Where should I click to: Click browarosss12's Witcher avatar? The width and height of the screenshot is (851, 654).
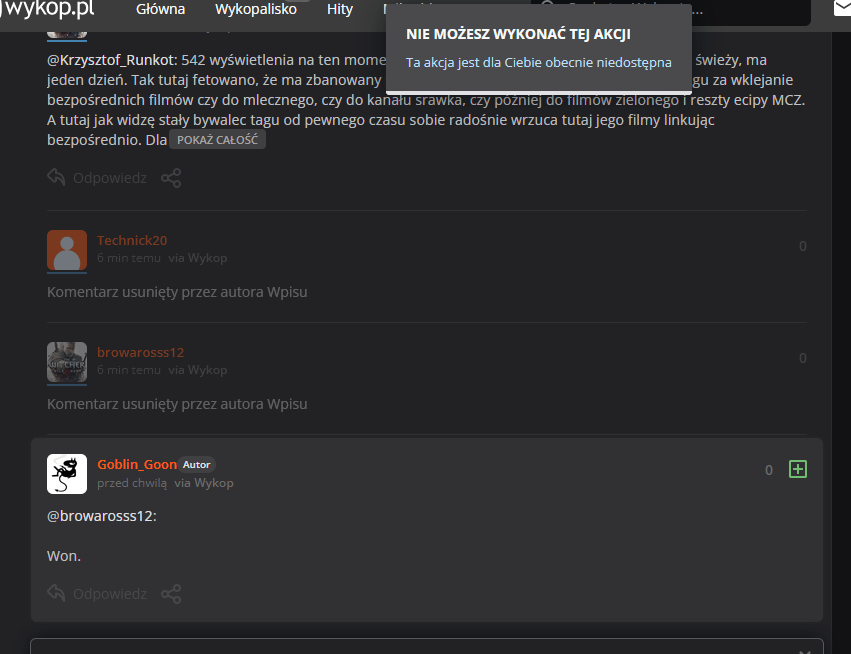click(x=67, y=362)
